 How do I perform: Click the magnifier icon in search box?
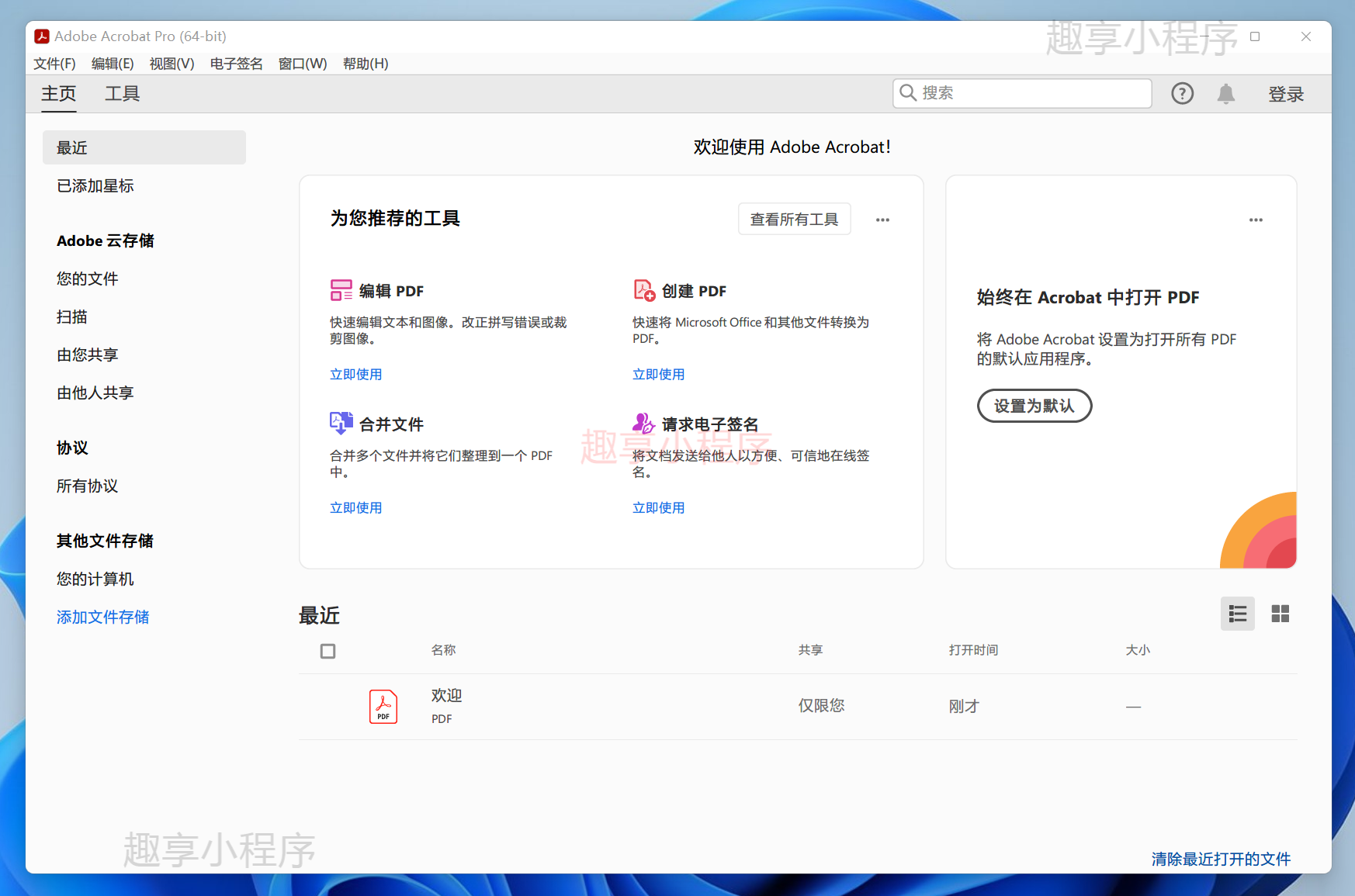click(x=908, y=93)
